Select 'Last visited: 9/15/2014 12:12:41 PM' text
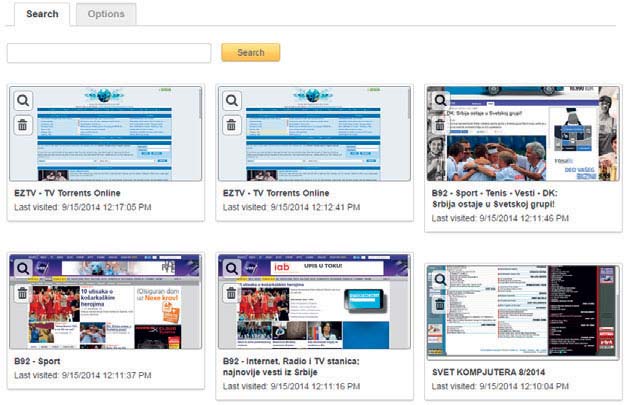This screenshot has width=630, height=405. (291, 207)
